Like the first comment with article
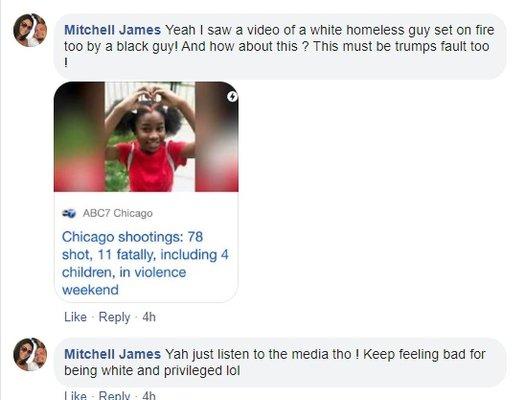The width and height of the screenshot is (525, 400). 75,317
